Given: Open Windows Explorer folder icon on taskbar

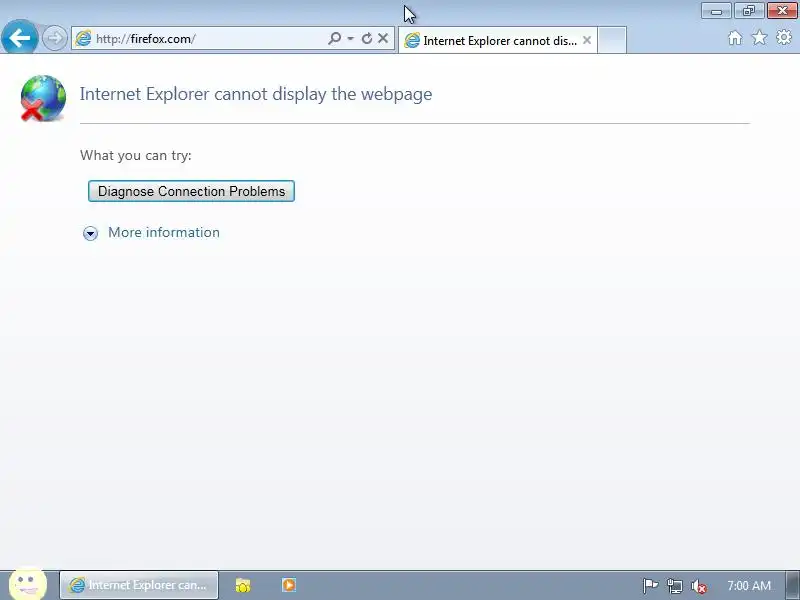Looking at the screenshot, I should click(x=243, y=585).
